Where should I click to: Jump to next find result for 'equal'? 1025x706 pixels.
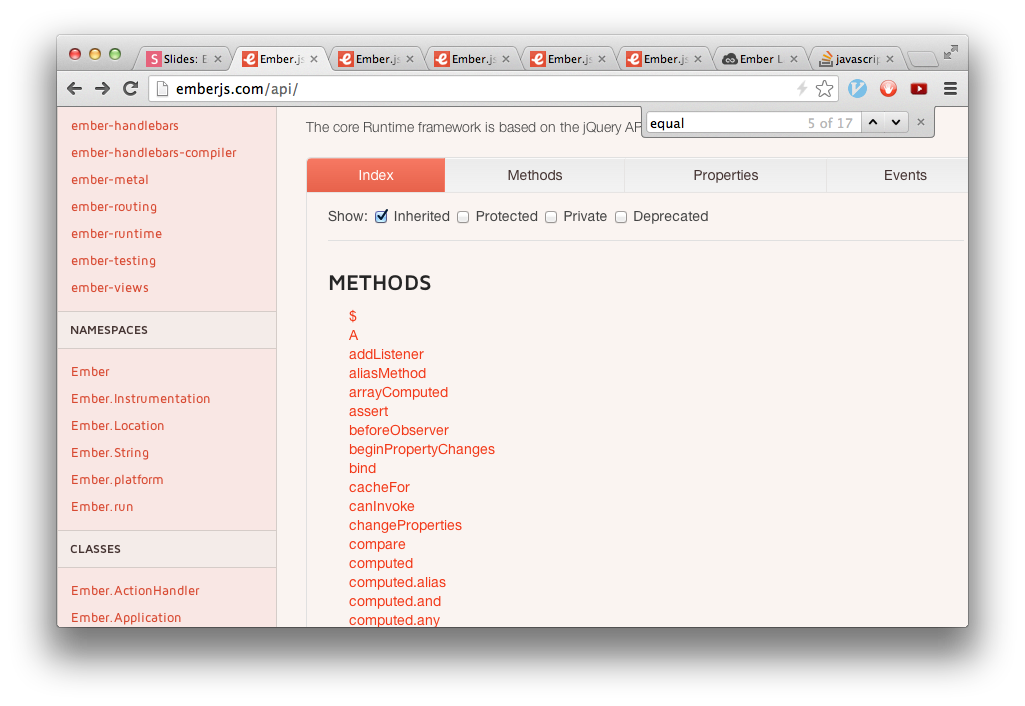click(x=896, y=122)
